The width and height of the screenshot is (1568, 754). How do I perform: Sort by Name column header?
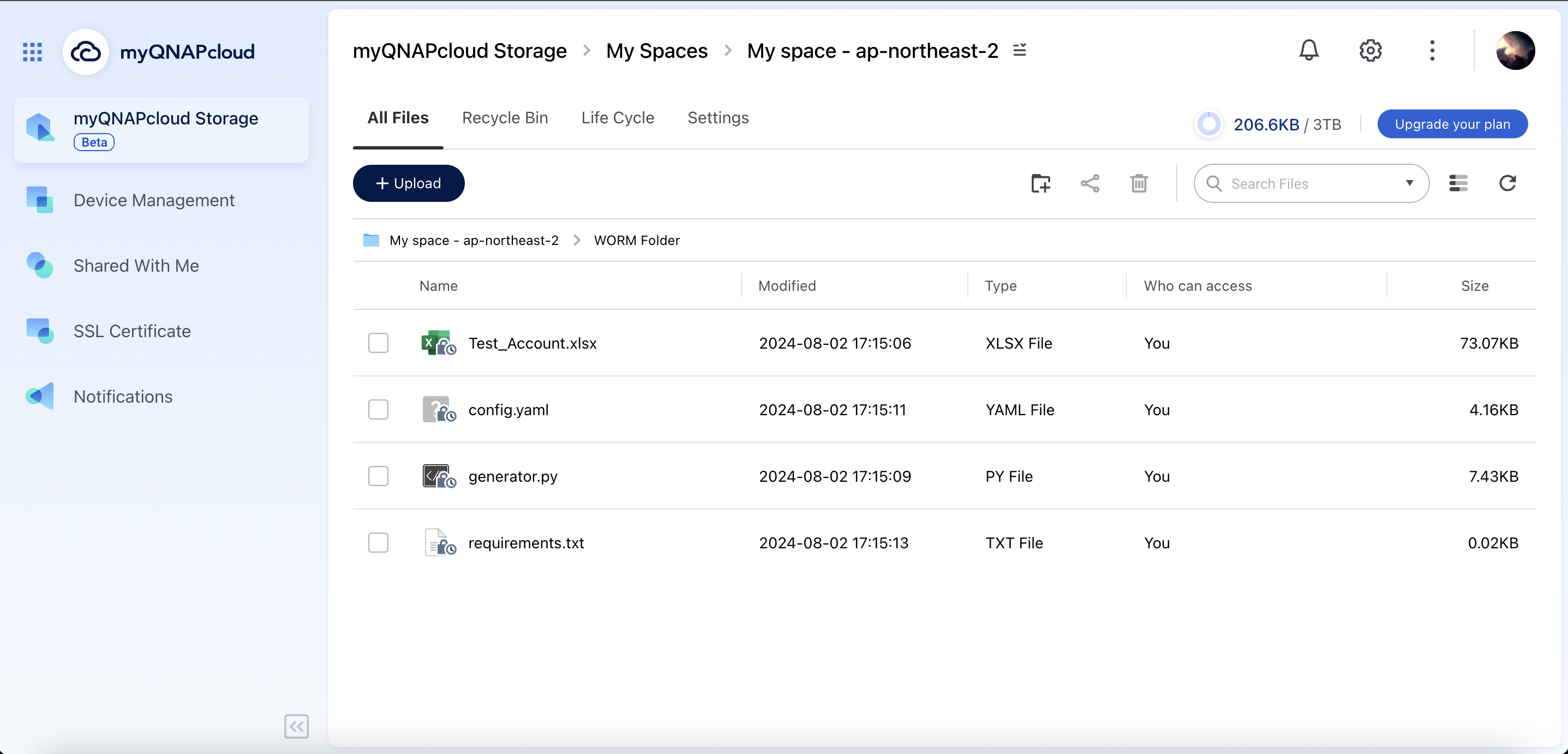(x=438, y=286)
